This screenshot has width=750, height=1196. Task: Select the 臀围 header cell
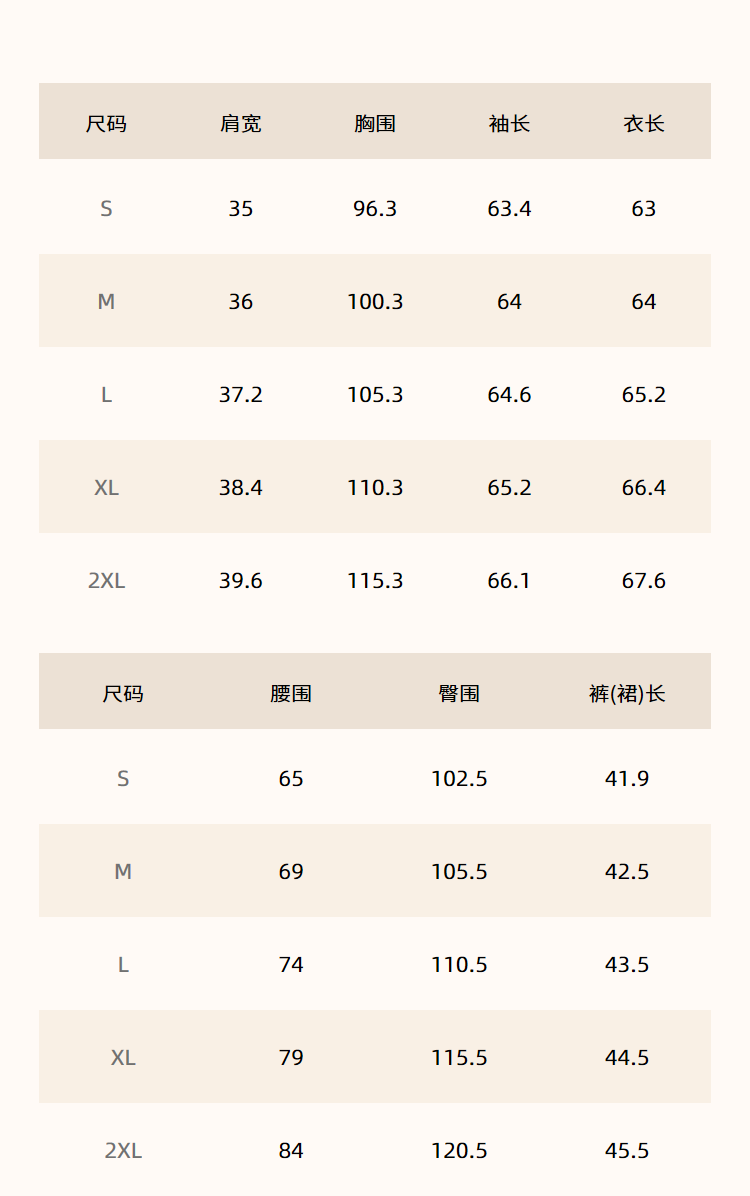click(x=459, y=693)
